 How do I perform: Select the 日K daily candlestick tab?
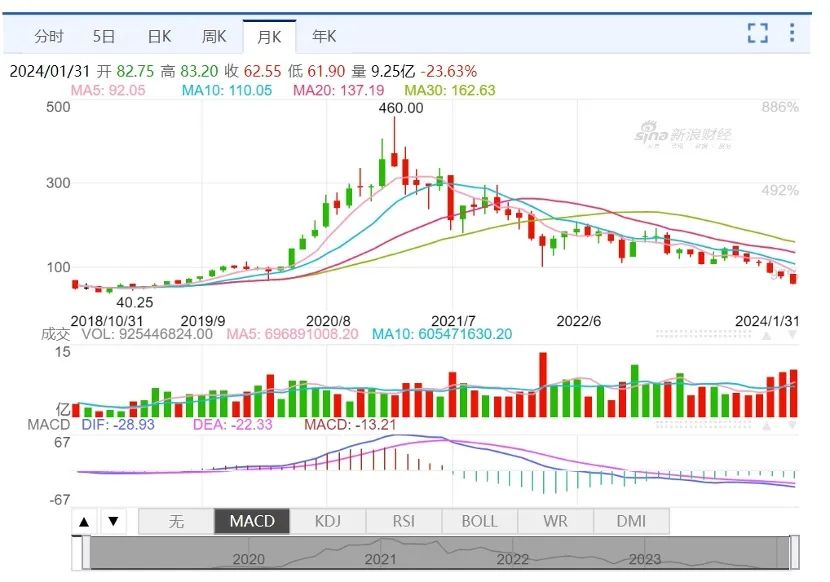[159, 37]
